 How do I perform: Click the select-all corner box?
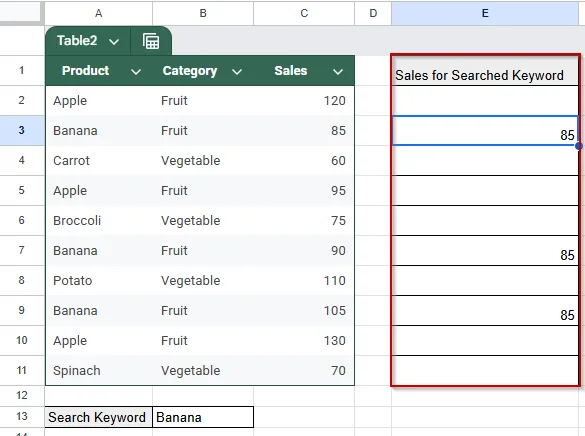pos(22,12)
